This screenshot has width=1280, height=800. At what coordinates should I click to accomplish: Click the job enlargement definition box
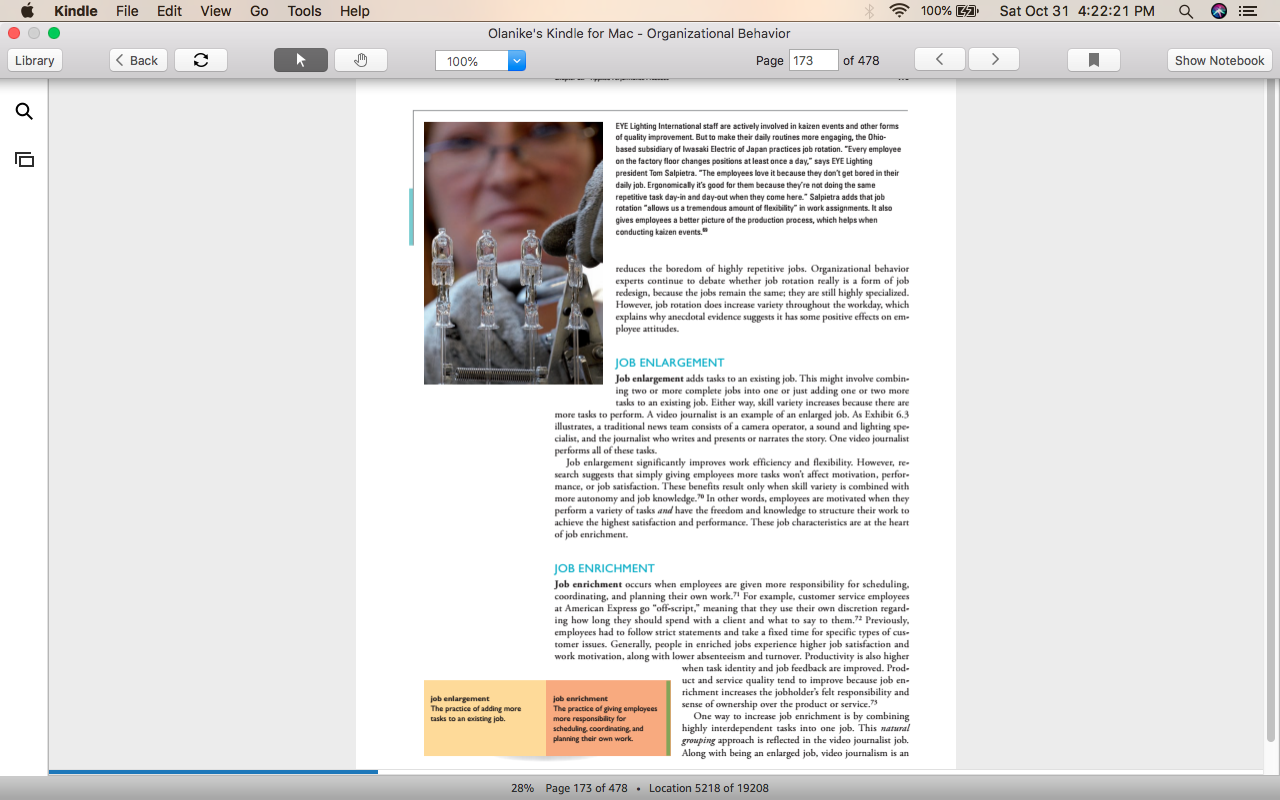pyautogui.click(x=485, y=718)
